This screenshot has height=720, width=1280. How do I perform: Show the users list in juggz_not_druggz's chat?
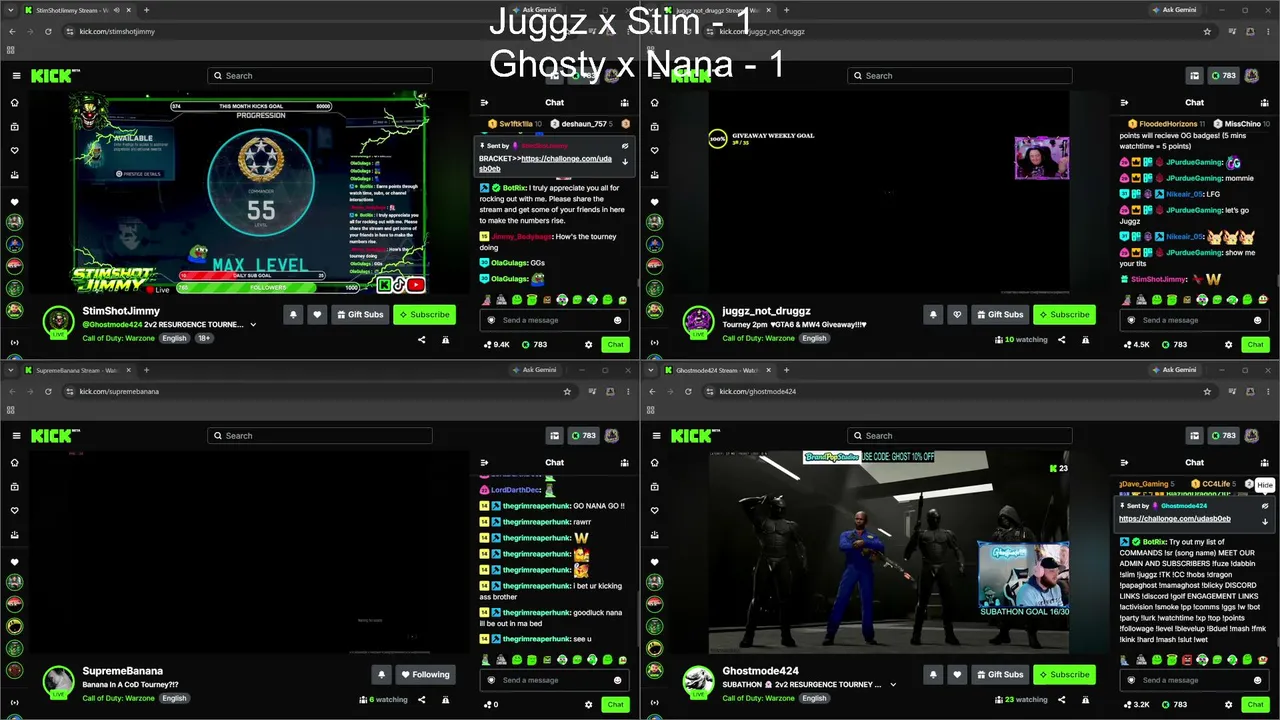pos(1265,102)
